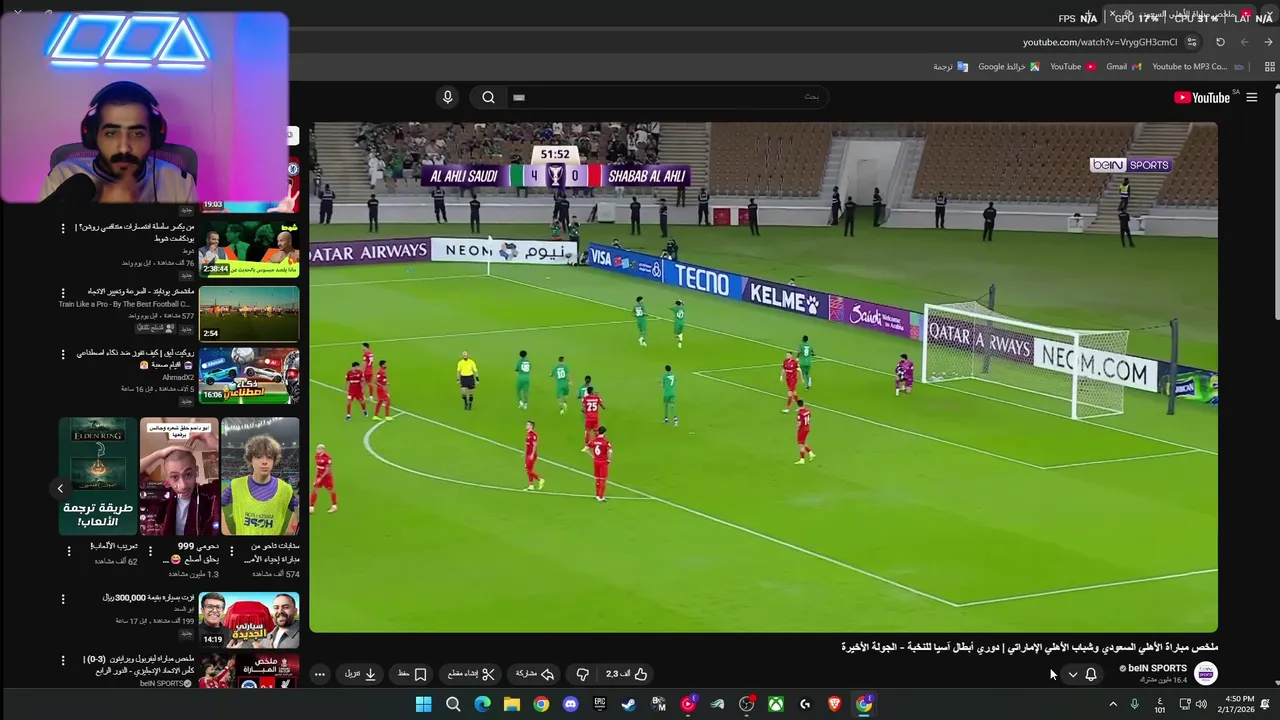Open options menu for Liverpool Brighton highlights
The width and height of the screenshot is (1280, 720).
63,660
